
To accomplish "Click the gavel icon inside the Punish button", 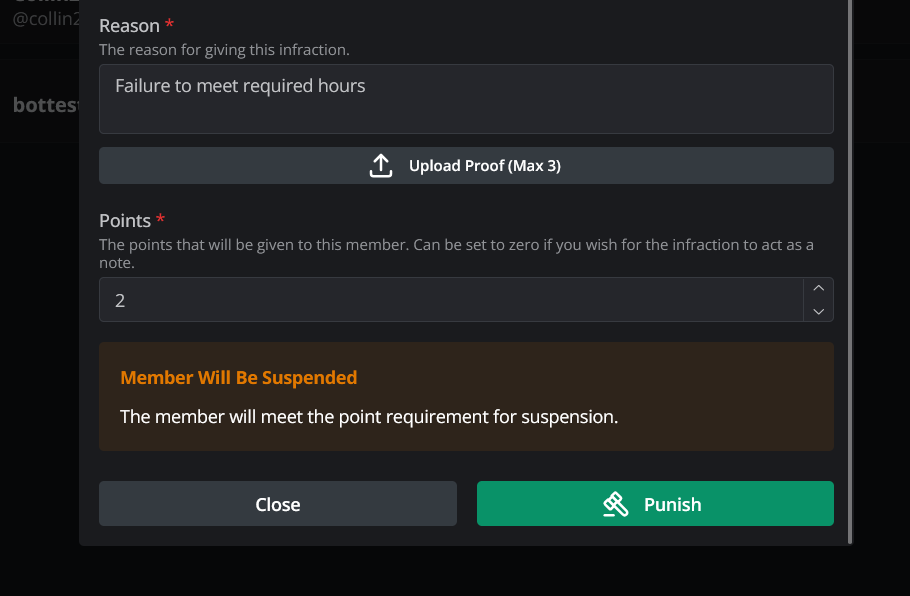I will [x=617, y=504].
